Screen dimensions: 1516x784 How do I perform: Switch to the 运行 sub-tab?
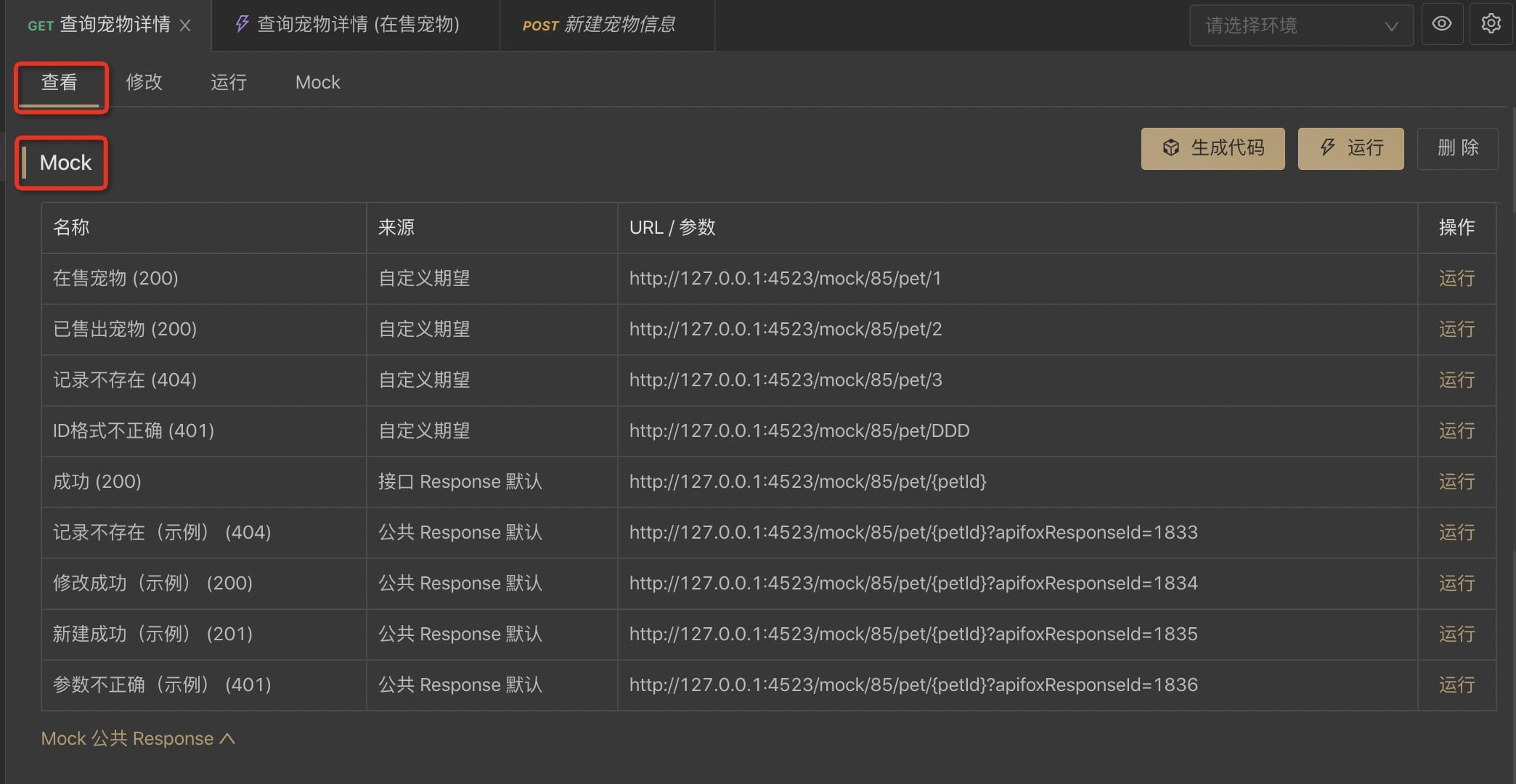(x=229, y=82)
